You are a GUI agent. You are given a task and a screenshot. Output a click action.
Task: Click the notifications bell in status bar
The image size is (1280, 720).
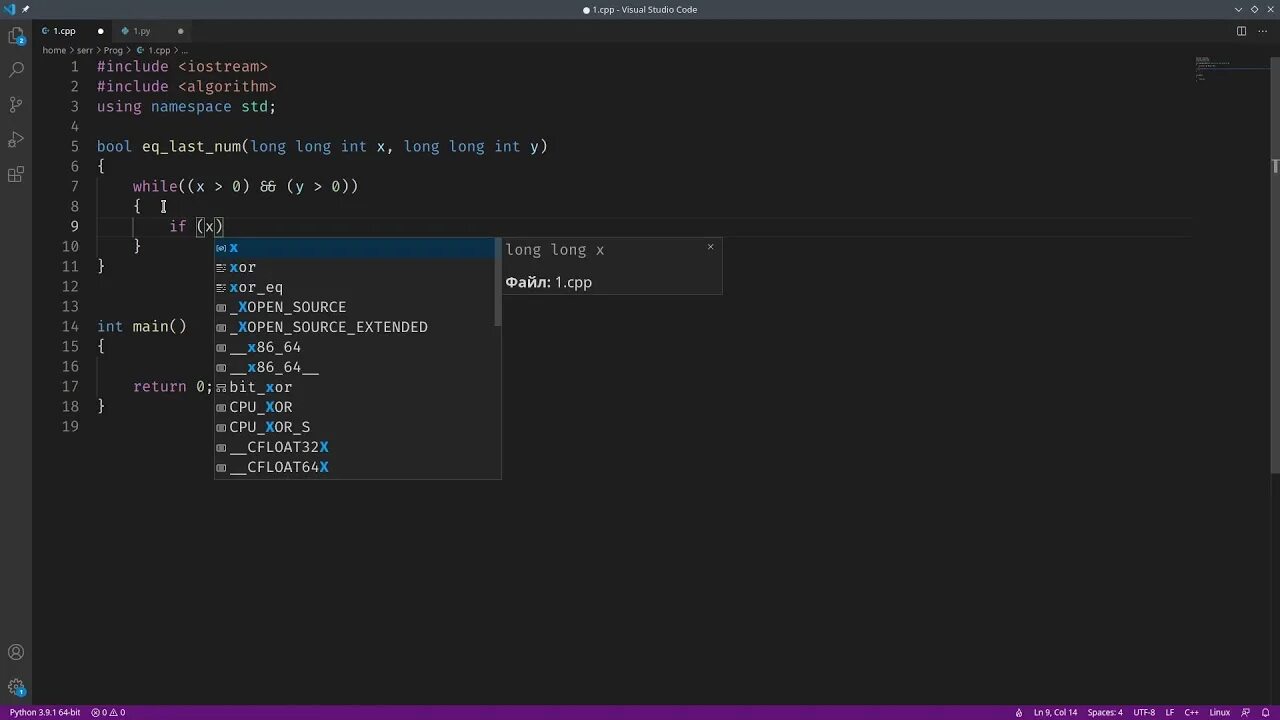click(1265, 712)
